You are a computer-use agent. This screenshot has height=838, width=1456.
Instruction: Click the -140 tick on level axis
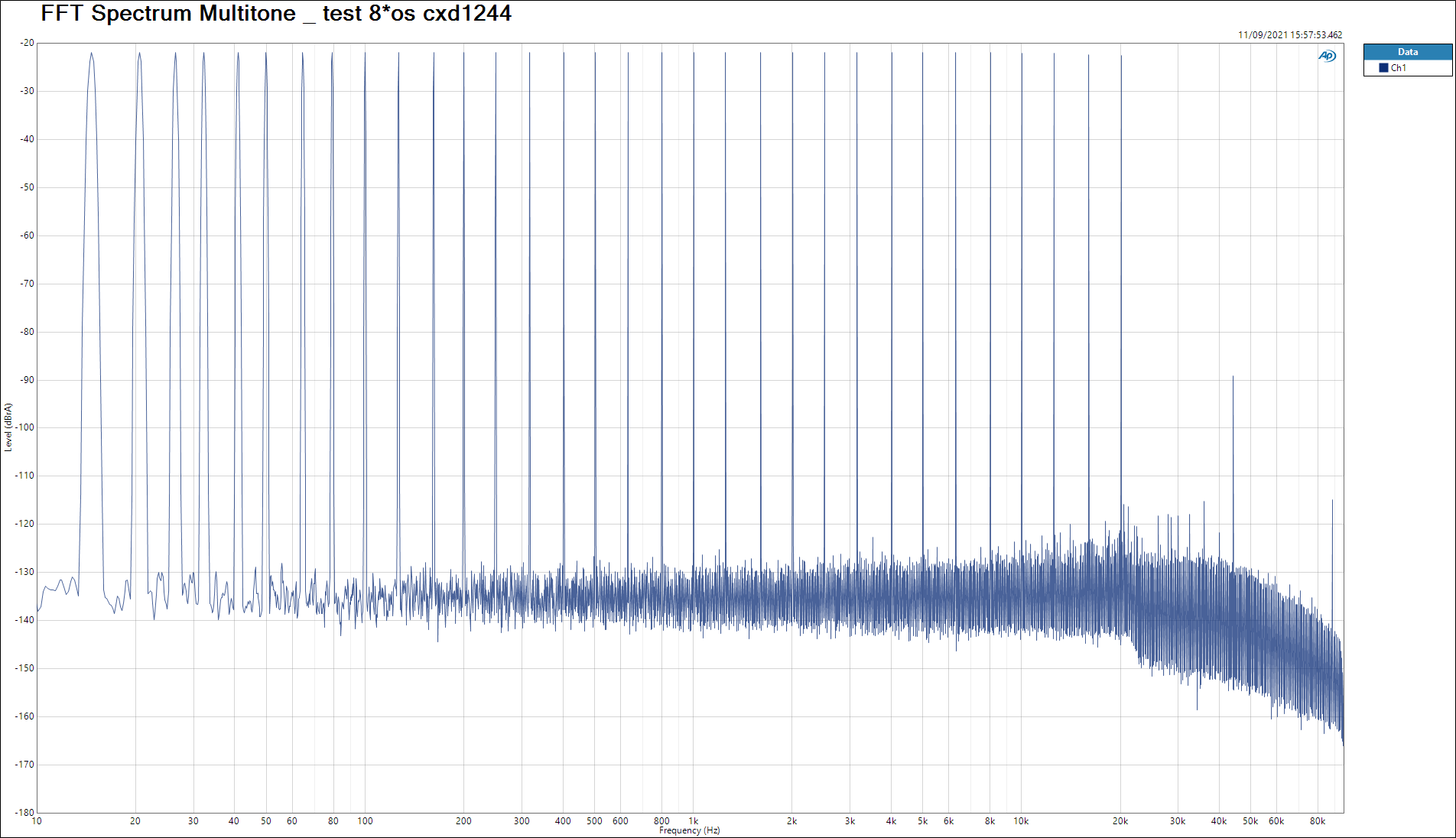26,620
